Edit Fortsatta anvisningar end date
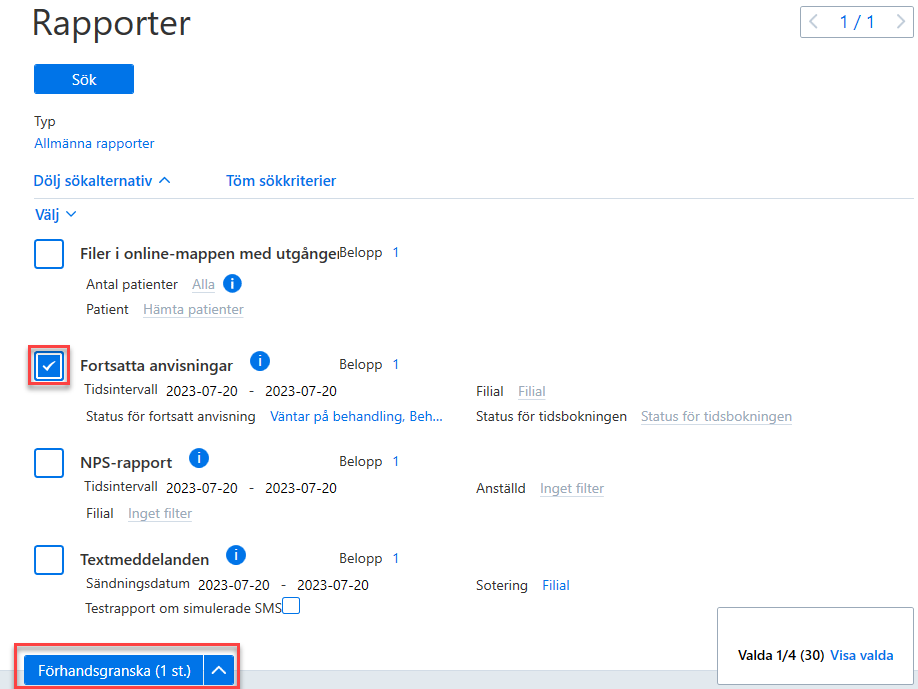918x689 pixels. pos(301,391)
